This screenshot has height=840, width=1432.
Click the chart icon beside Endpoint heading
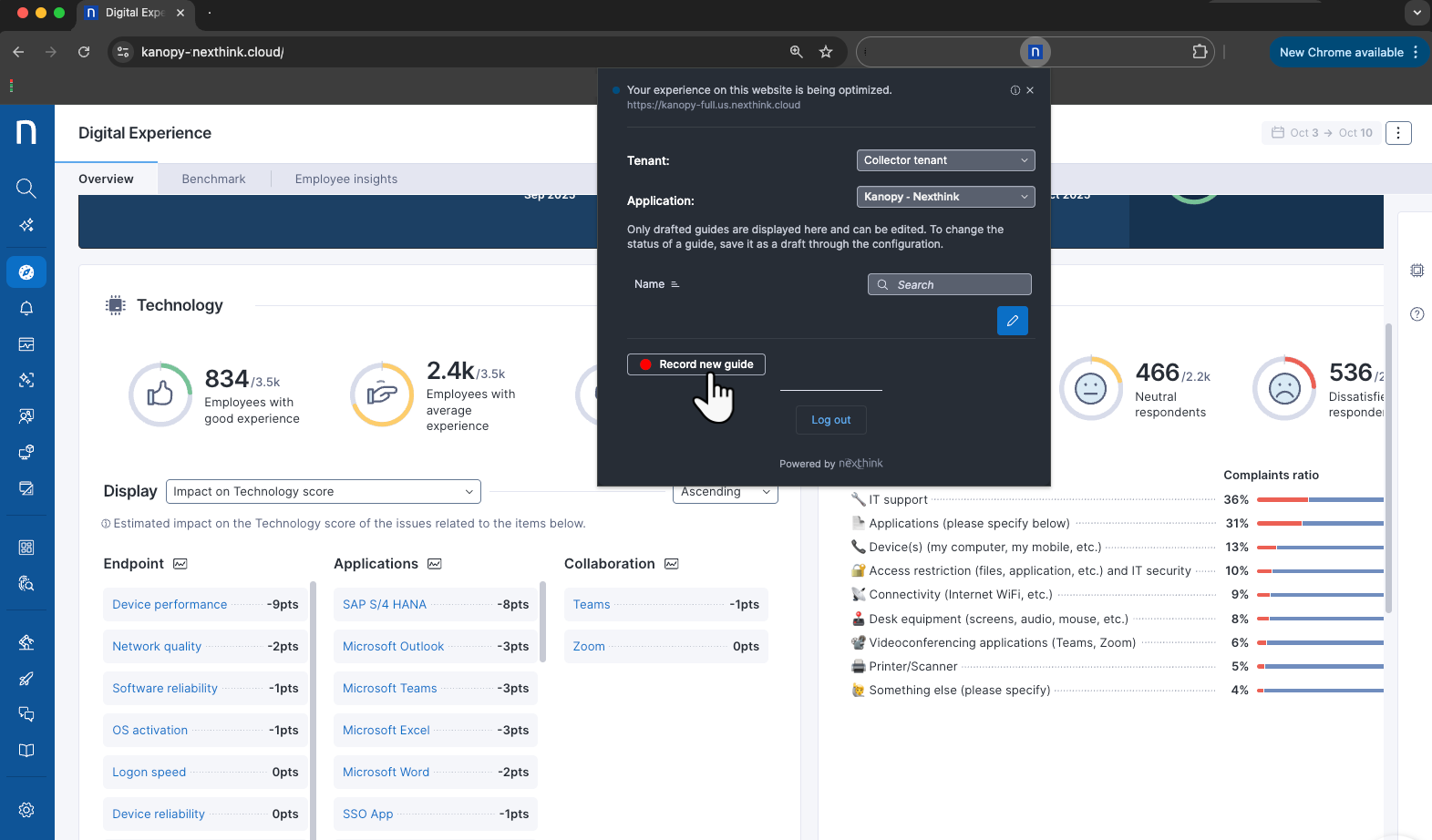point(180,564)
